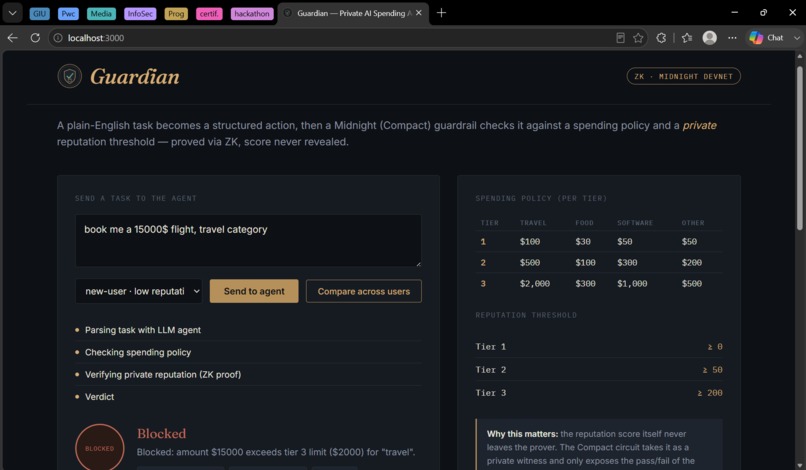Open the Media tab group

tap(101, 14)
